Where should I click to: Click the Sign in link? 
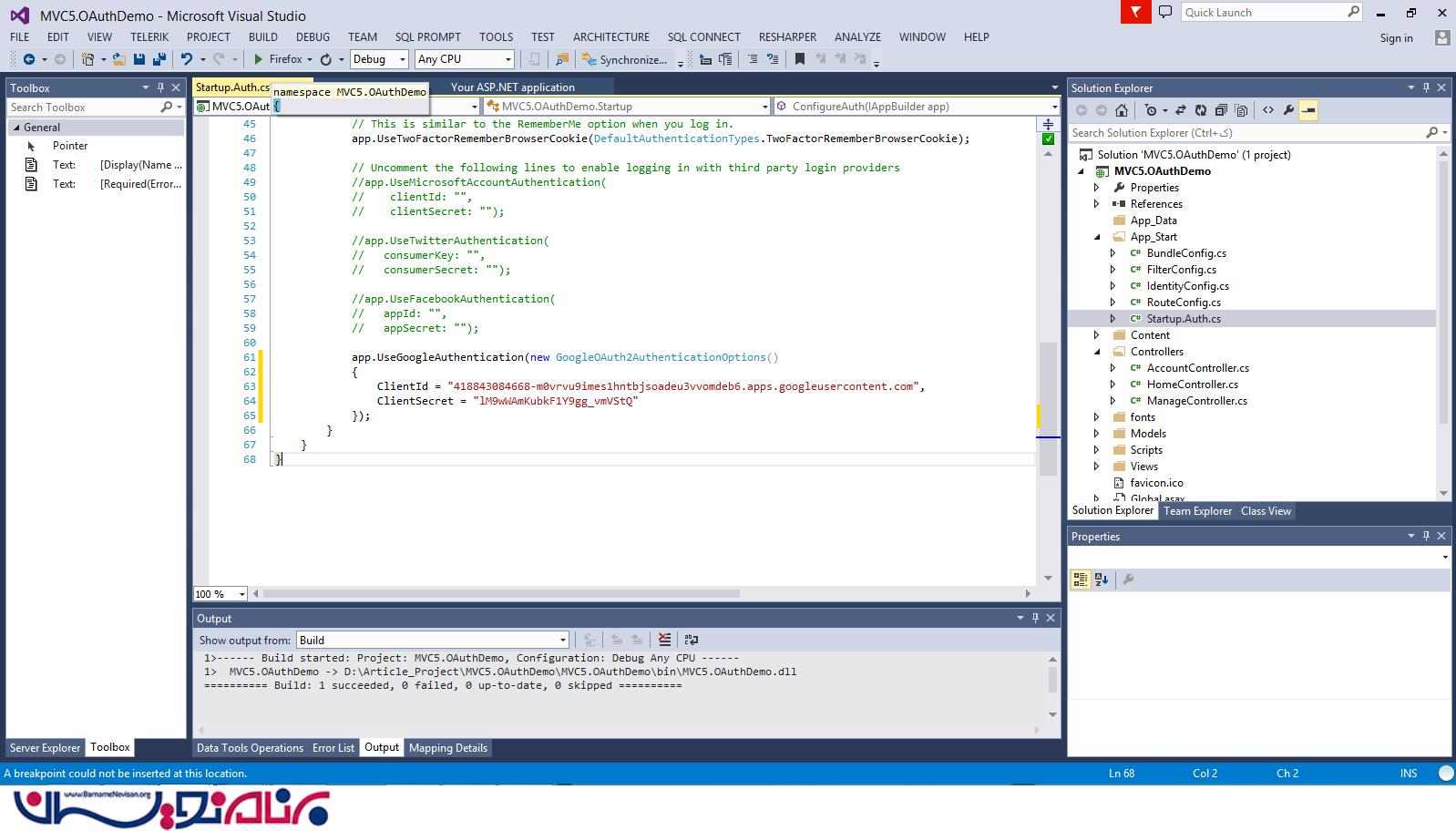[1396, 38]
